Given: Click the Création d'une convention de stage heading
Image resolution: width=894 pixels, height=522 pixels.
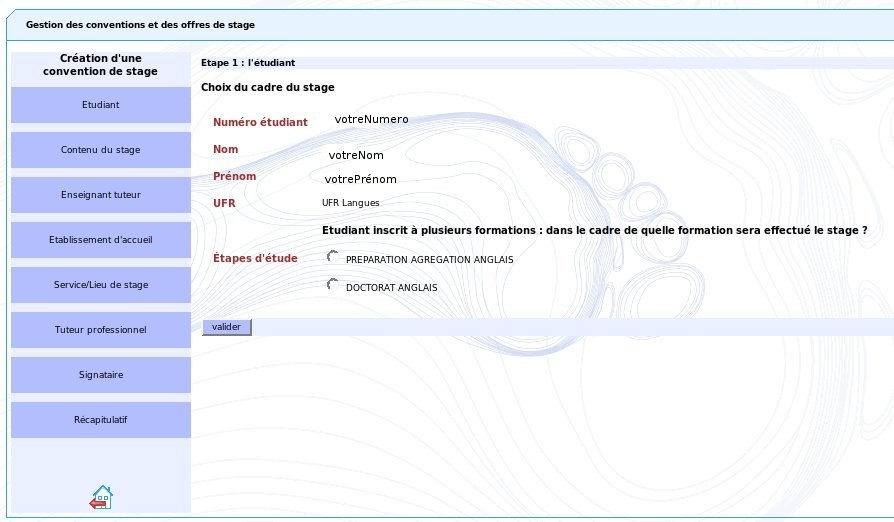Looking at the screenshot, I should click(x=101, y=65).
